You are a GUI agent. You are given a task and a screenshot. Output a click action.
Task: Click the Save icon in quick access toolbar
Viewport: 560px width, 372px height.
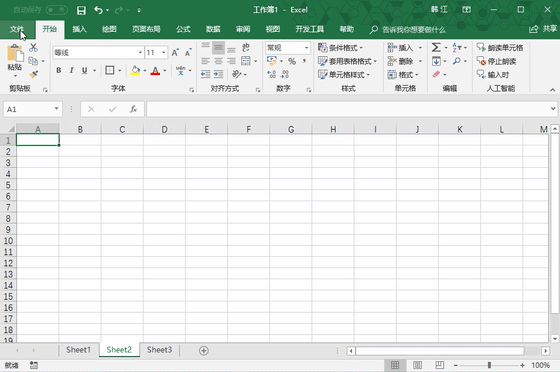81,10
